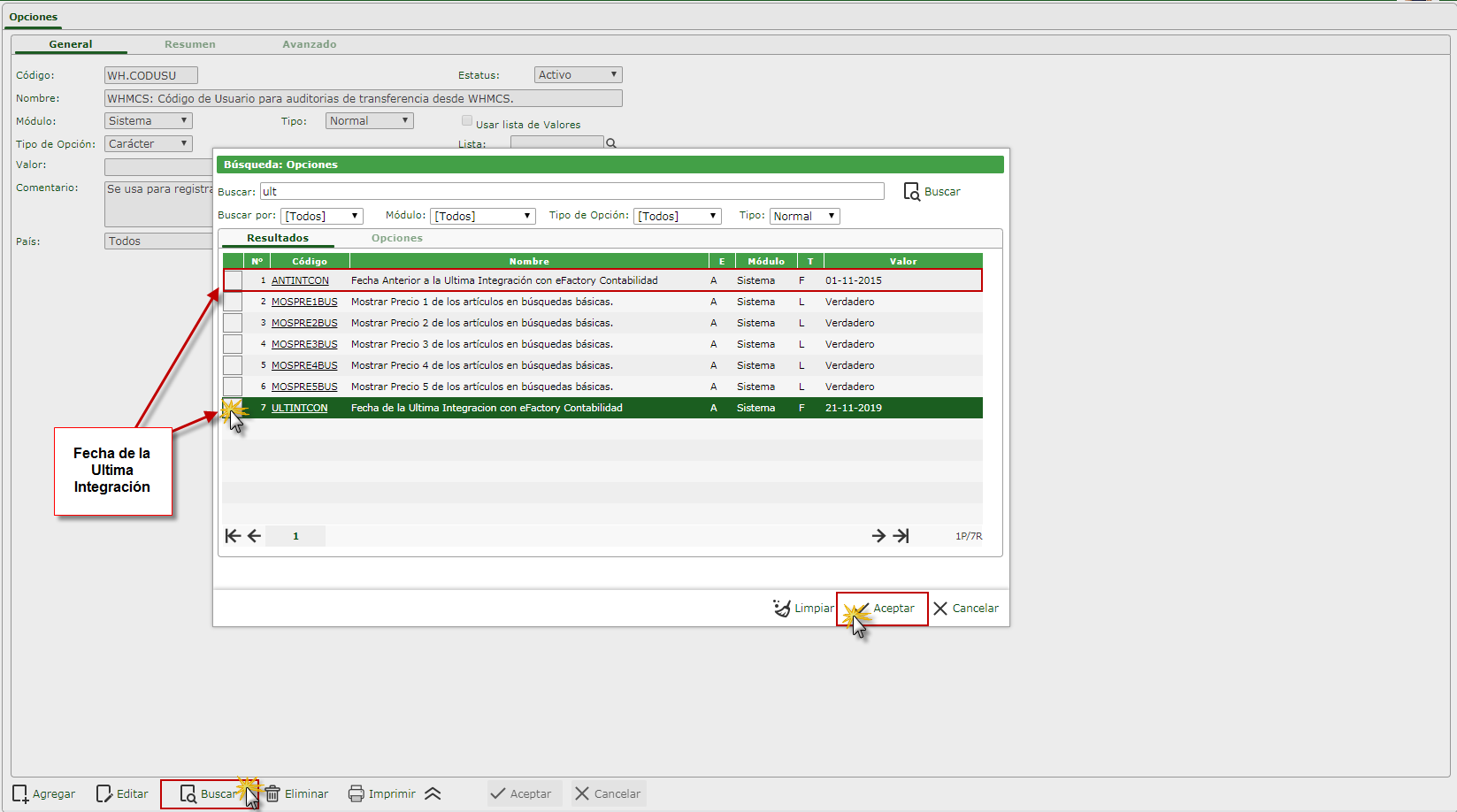Click the Aceptar button in search dialog
The height and width of the screenshot is (812, 1457).
[x=883, y=609]
